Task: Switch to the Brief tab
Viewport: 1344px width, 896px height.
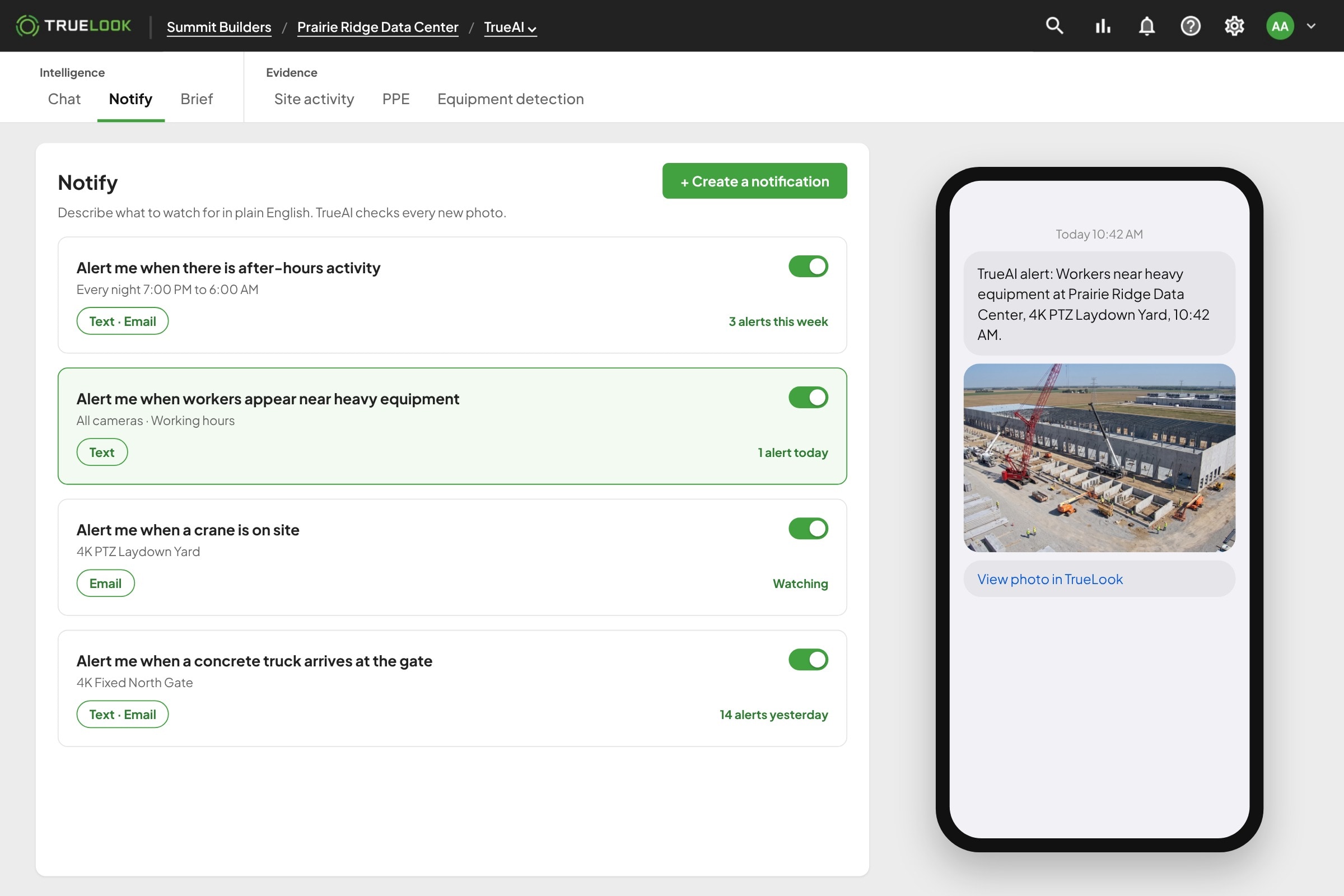Action: (197, 99)
